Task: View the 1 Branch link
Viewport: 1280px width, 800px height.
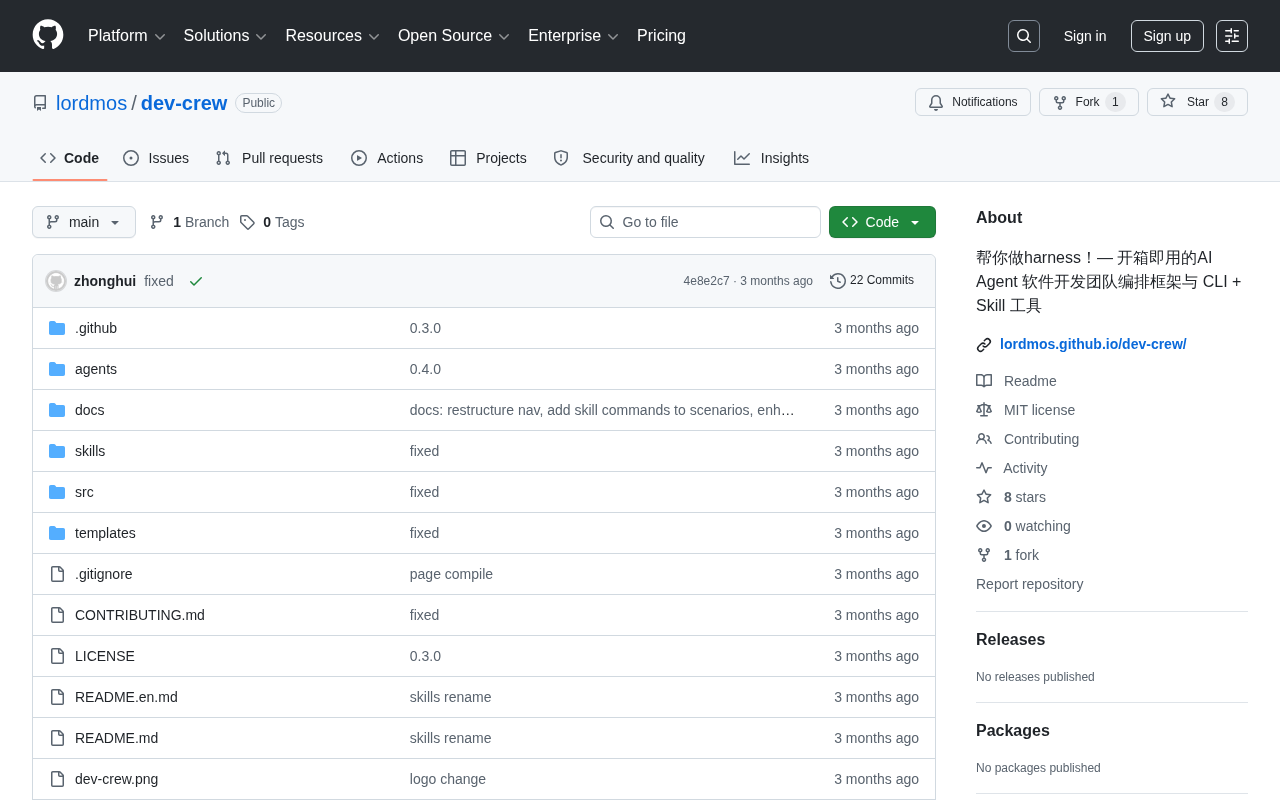Action: [x=189, y=222]
